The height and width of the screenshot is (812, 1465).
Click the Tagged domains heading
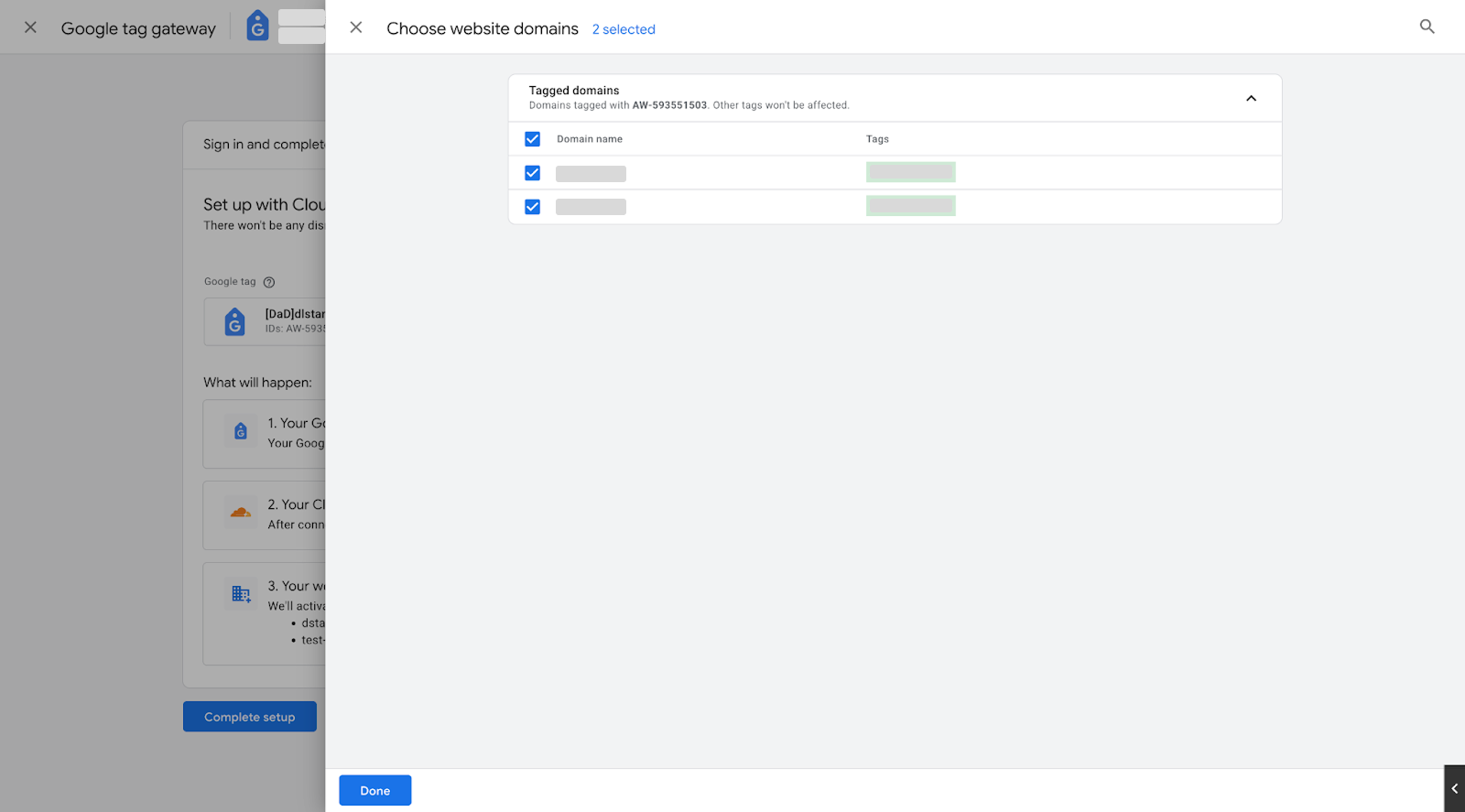click(x=574, y=91)
